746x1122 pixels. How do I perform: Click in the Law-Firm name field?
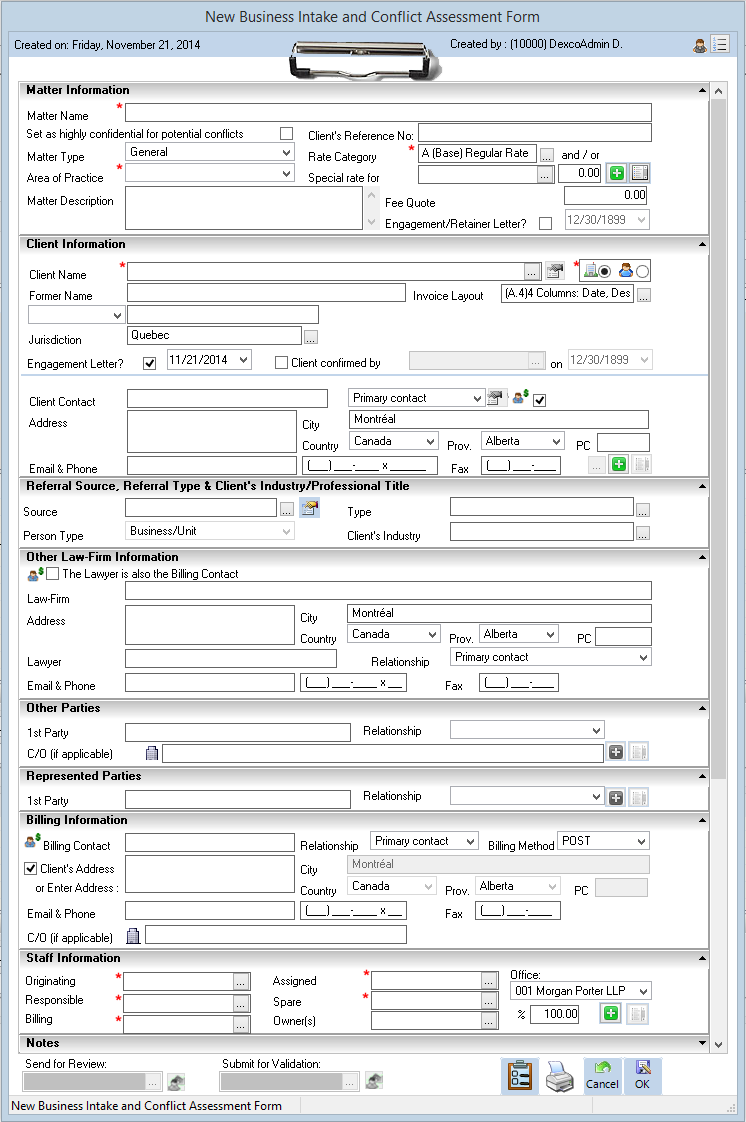coord(388,590)
